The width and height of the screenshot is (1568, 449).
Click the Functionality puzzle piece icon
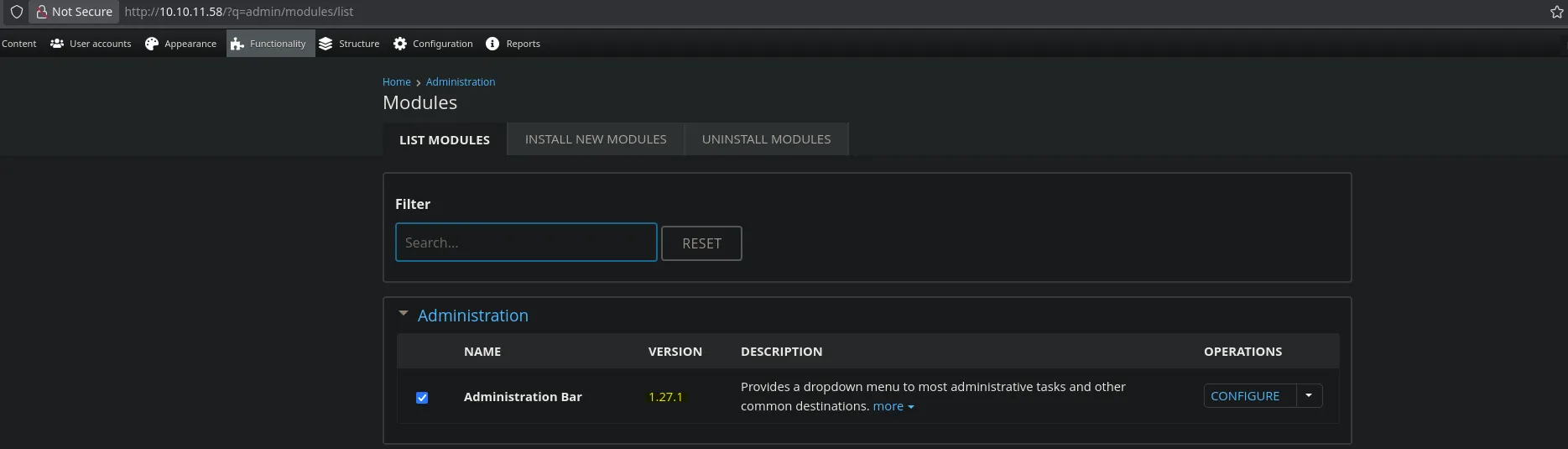coord(237,44)
